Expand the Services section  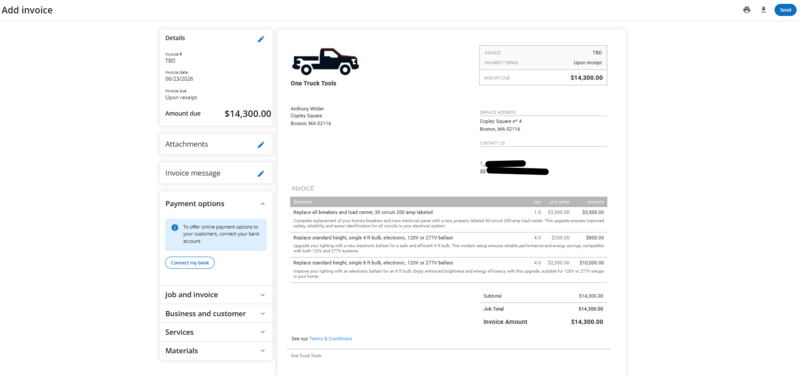click(x=216, y=332)
